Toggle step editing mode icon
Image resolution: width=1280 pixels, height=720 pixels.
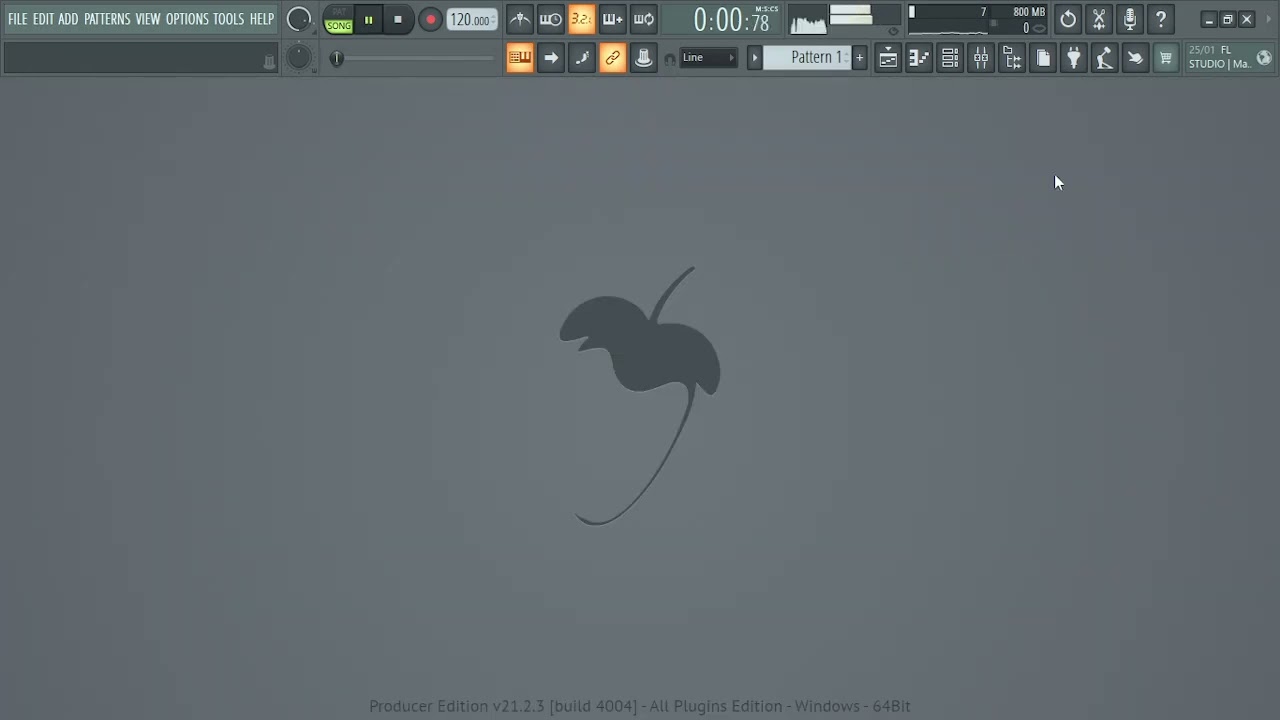(582, 58)
